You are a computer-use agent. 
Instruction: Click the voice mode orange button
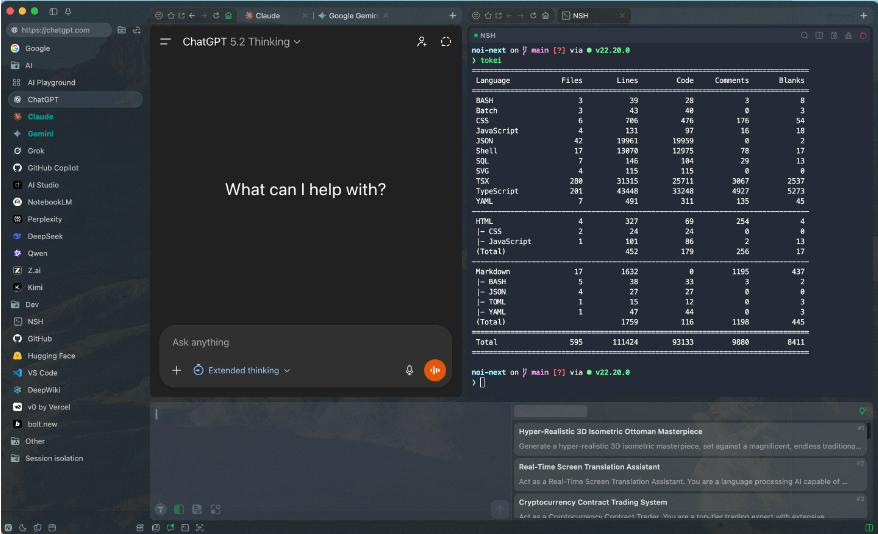pyautogui.click(x=434, y=370)
